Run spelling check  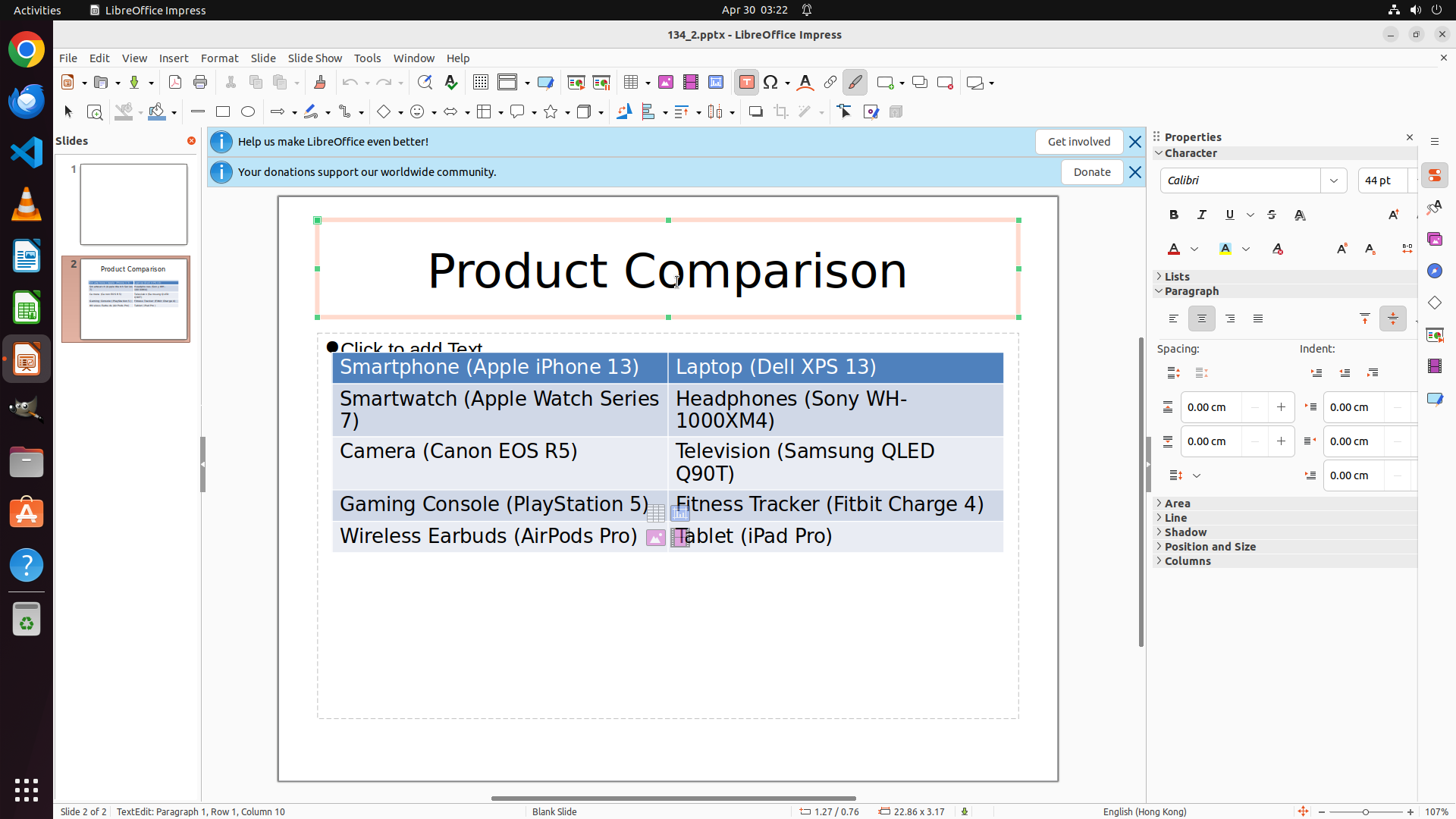click(x=451, y=83)
